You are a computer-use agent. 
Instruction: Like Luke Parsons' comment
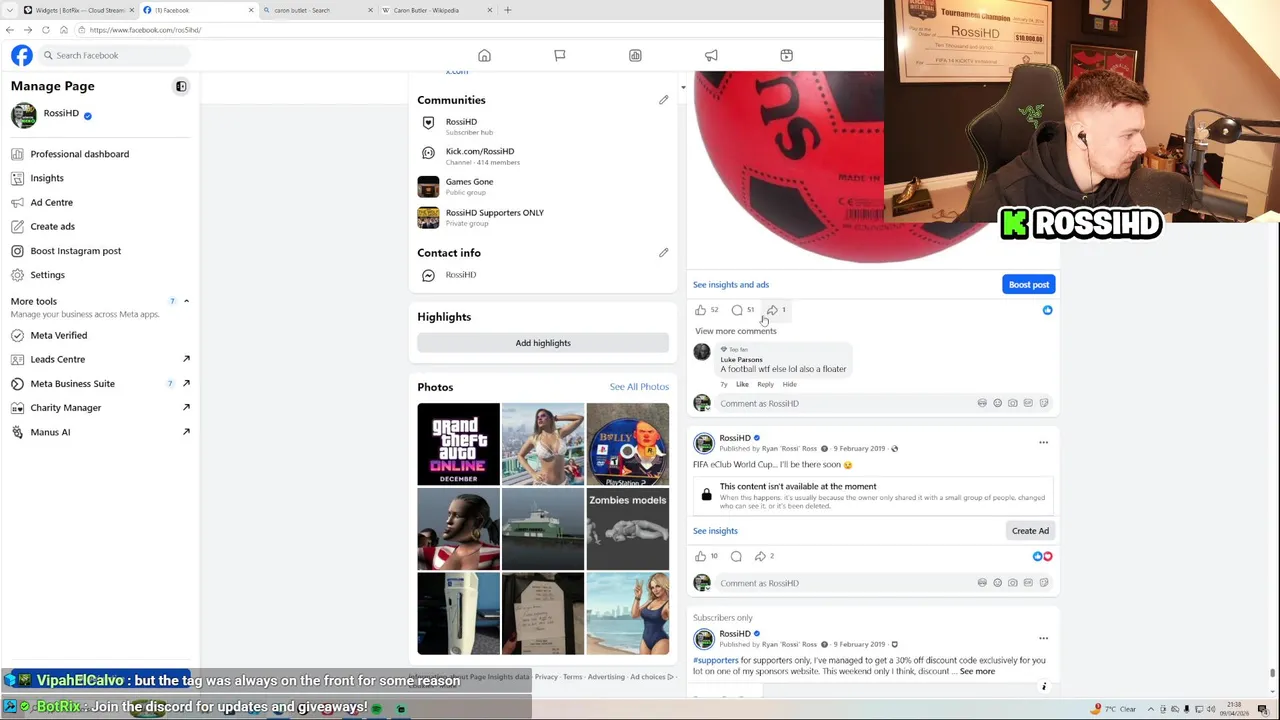742,384
